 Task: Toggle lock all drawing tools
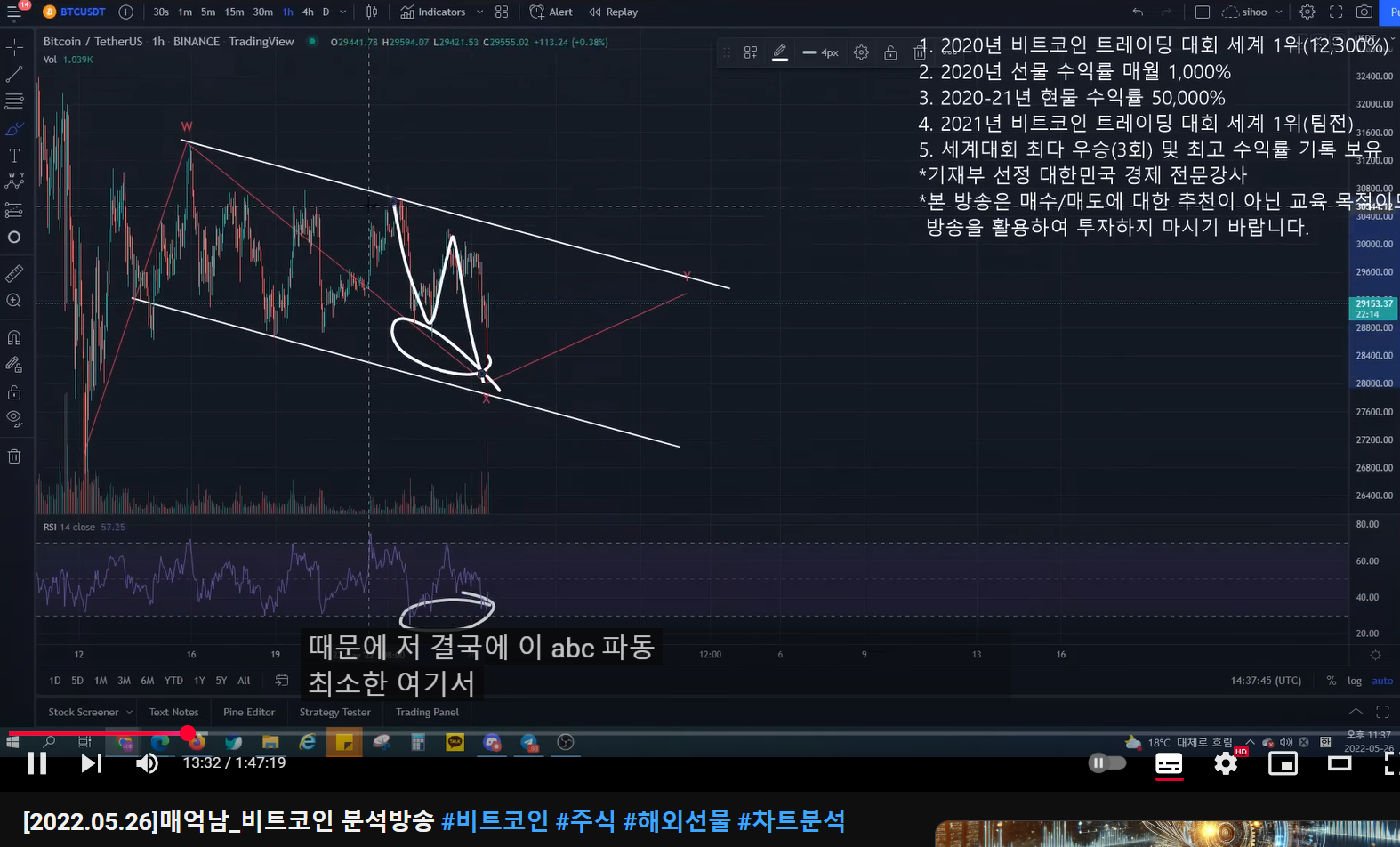click(14, 392)
